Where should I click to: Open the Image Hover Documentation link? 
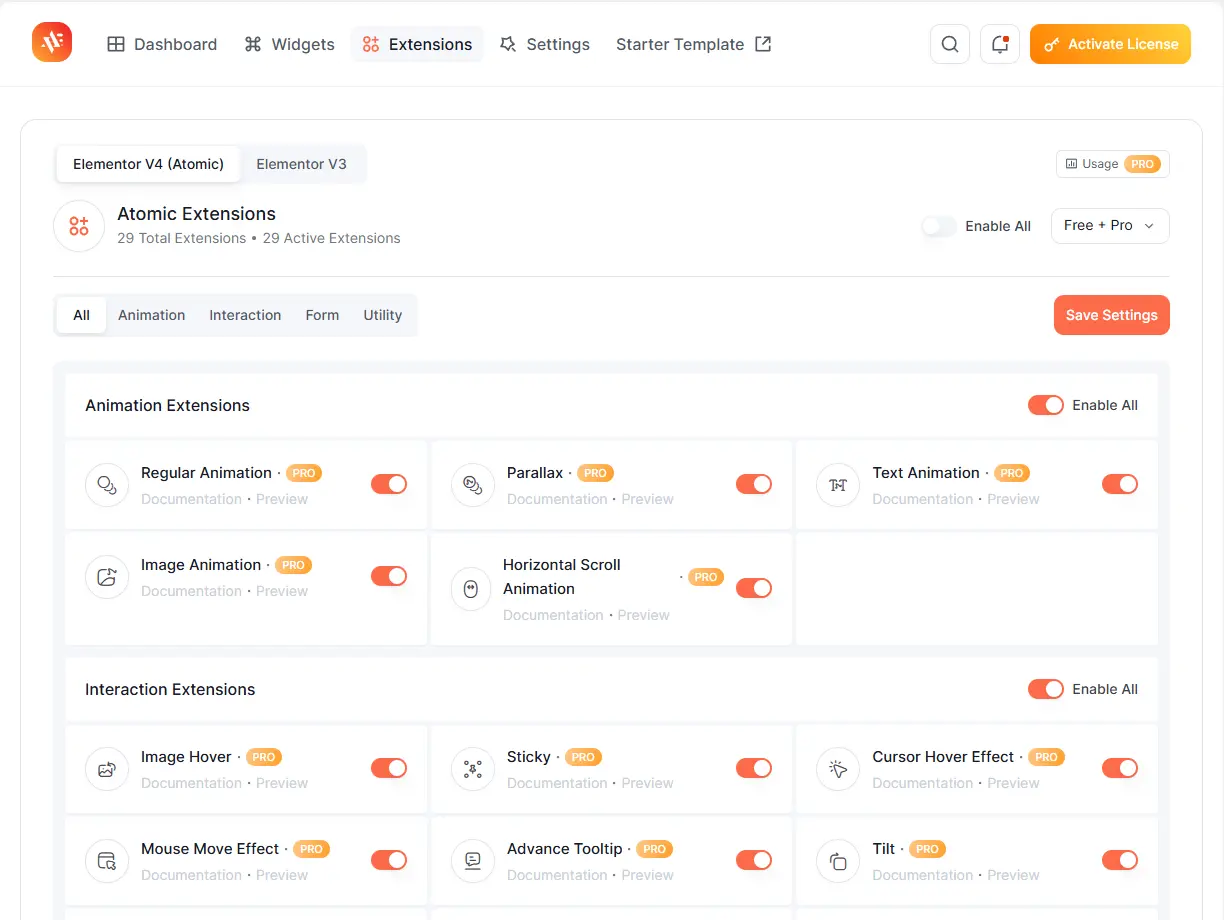pos(191,783)
